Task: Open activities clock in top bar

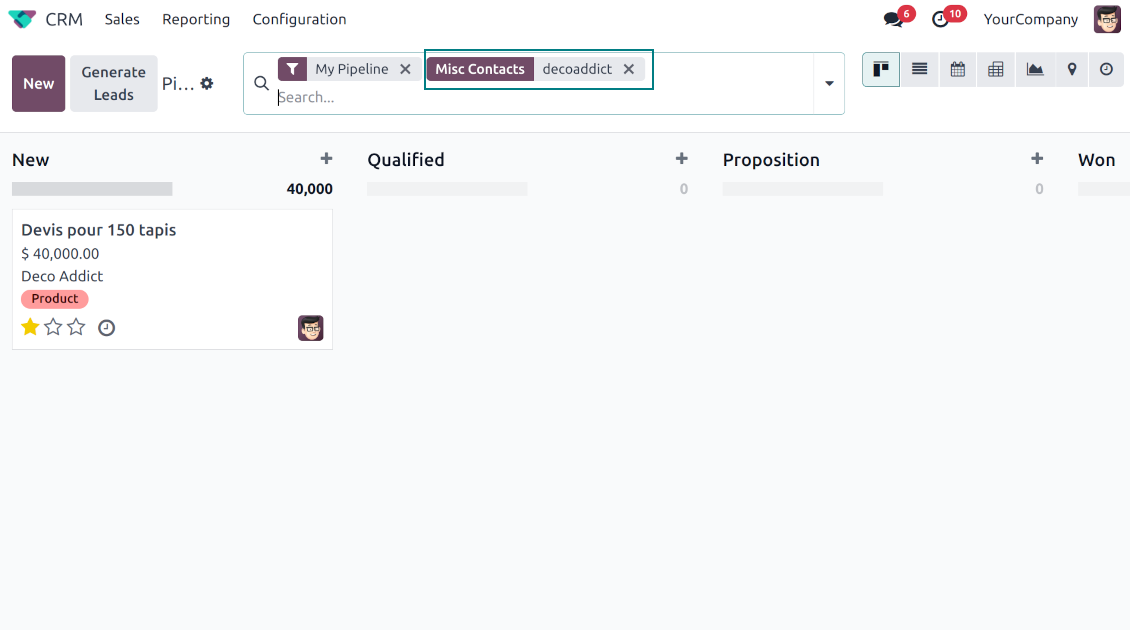Action: click(x=940, y=19)
